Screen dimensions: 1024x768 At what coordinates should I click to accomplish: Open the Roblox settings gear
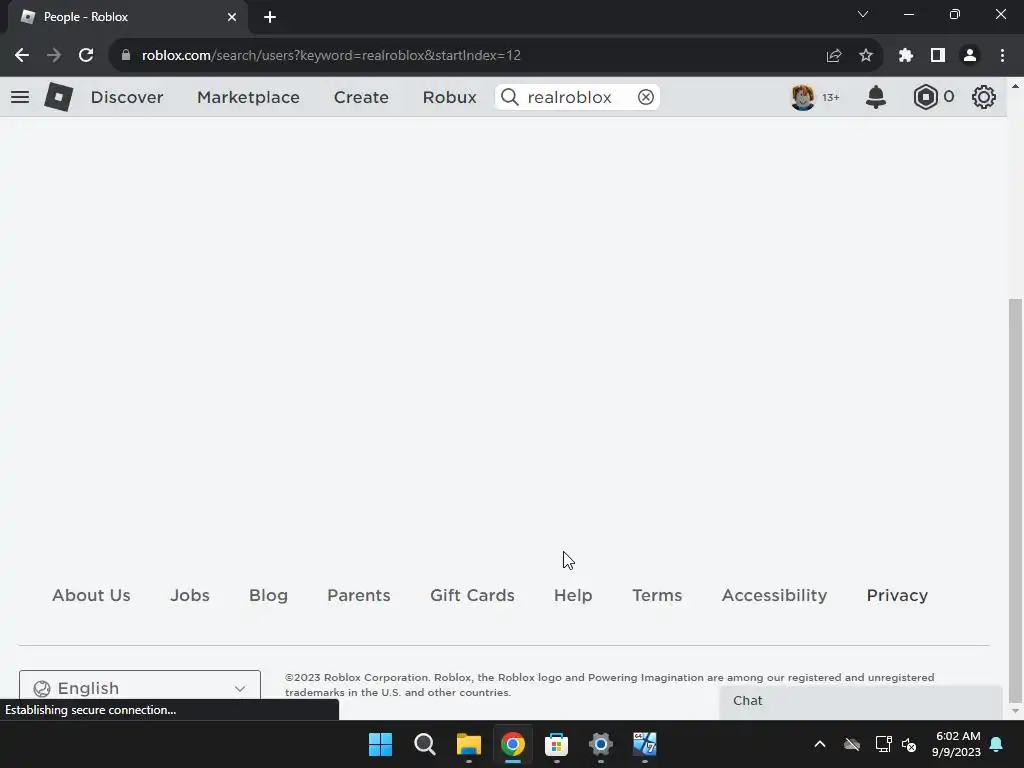point(984,97)
